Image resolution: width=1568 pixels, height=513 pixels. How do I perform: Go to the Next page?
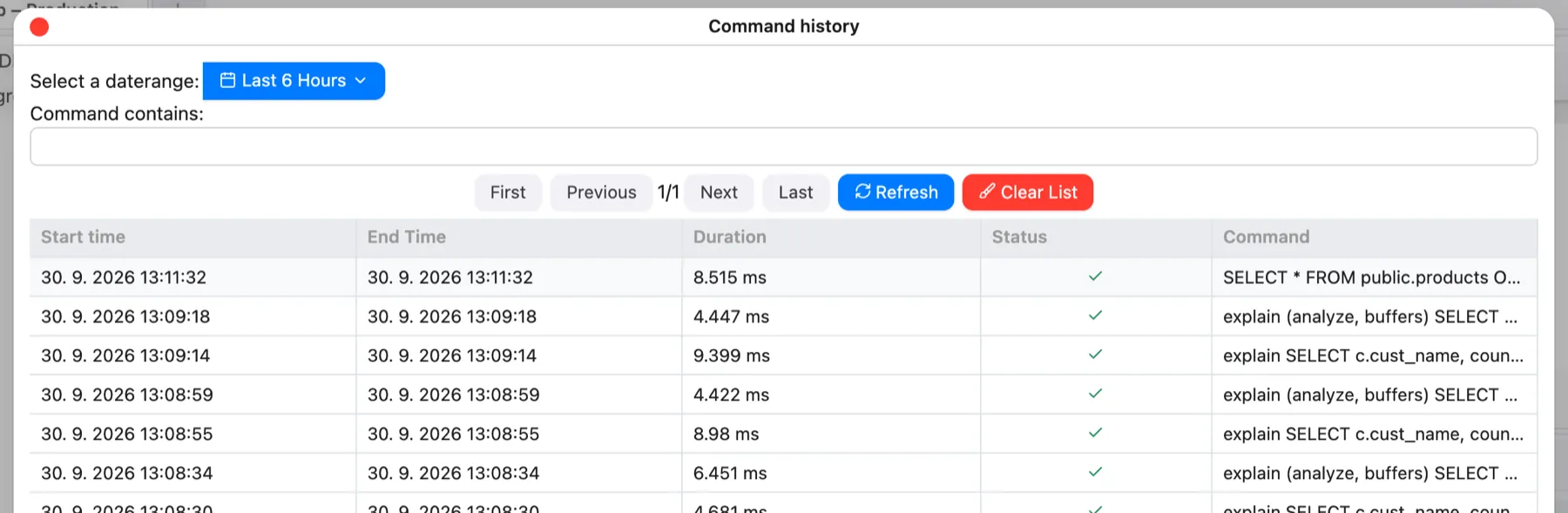[719, 192]
